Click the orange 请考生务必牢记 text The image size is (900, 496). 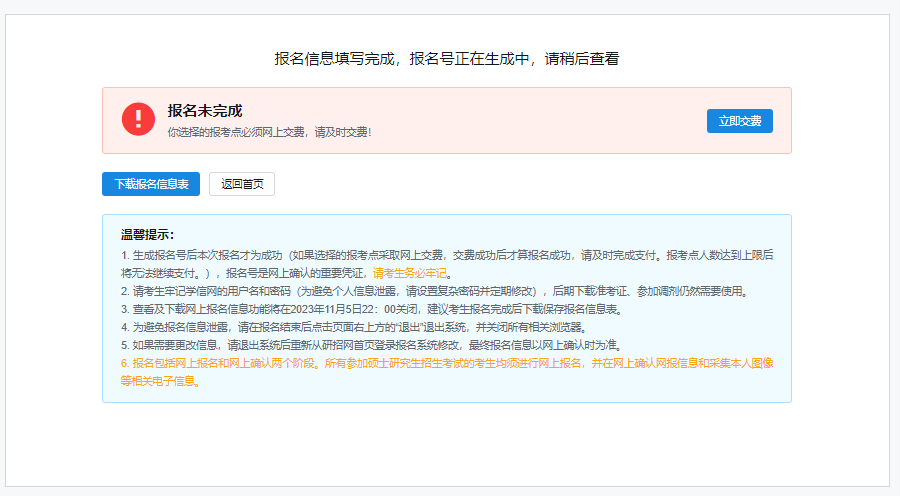click(411, 272)
